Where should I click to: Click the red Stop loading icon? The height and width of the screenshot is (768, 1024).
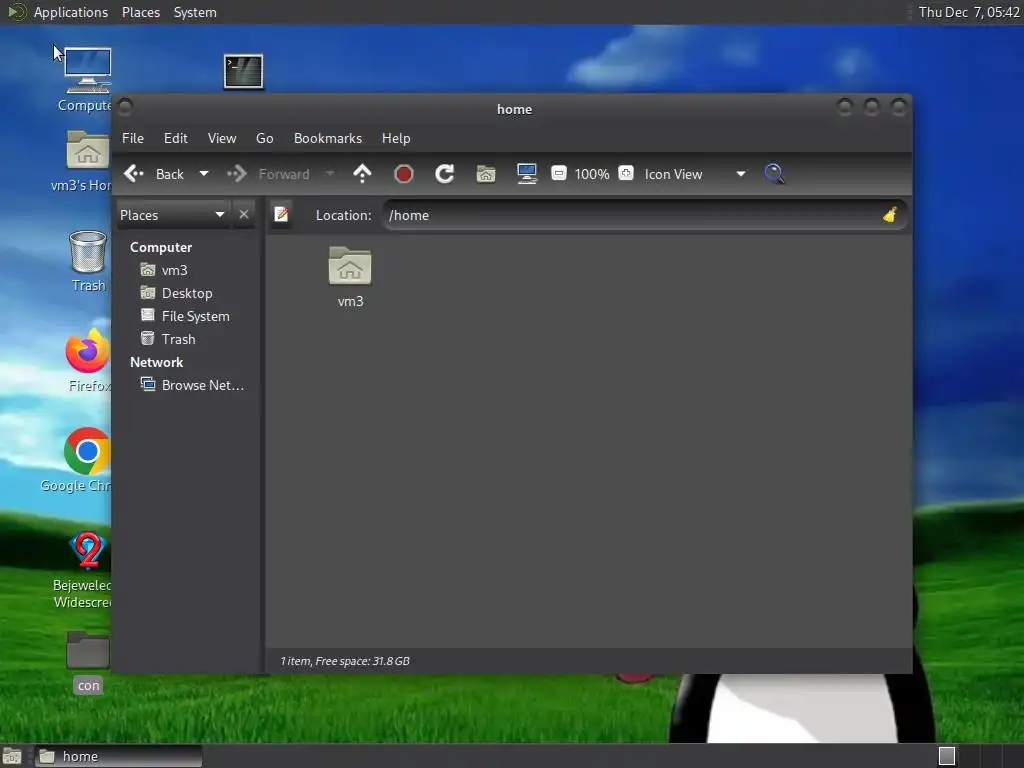404,174
